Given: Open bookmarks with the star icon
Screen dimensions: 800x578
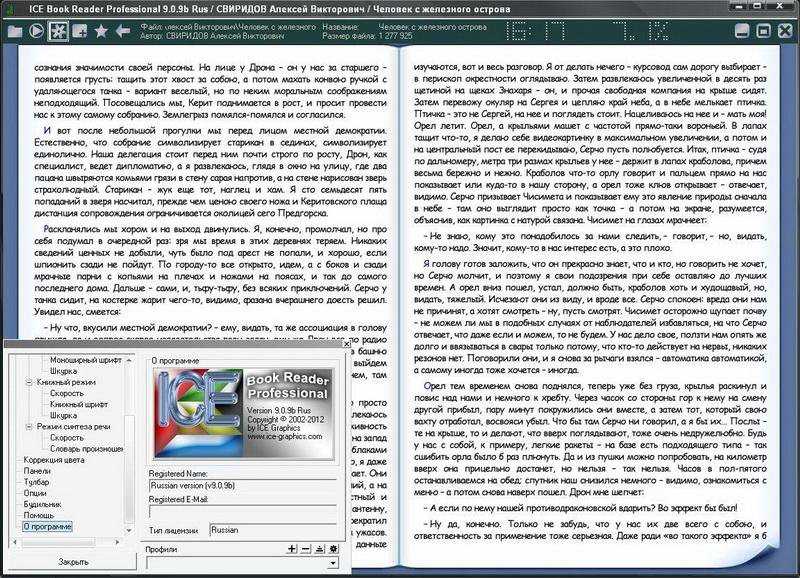Looking at the screenshot, I should (x=101, y=31).
